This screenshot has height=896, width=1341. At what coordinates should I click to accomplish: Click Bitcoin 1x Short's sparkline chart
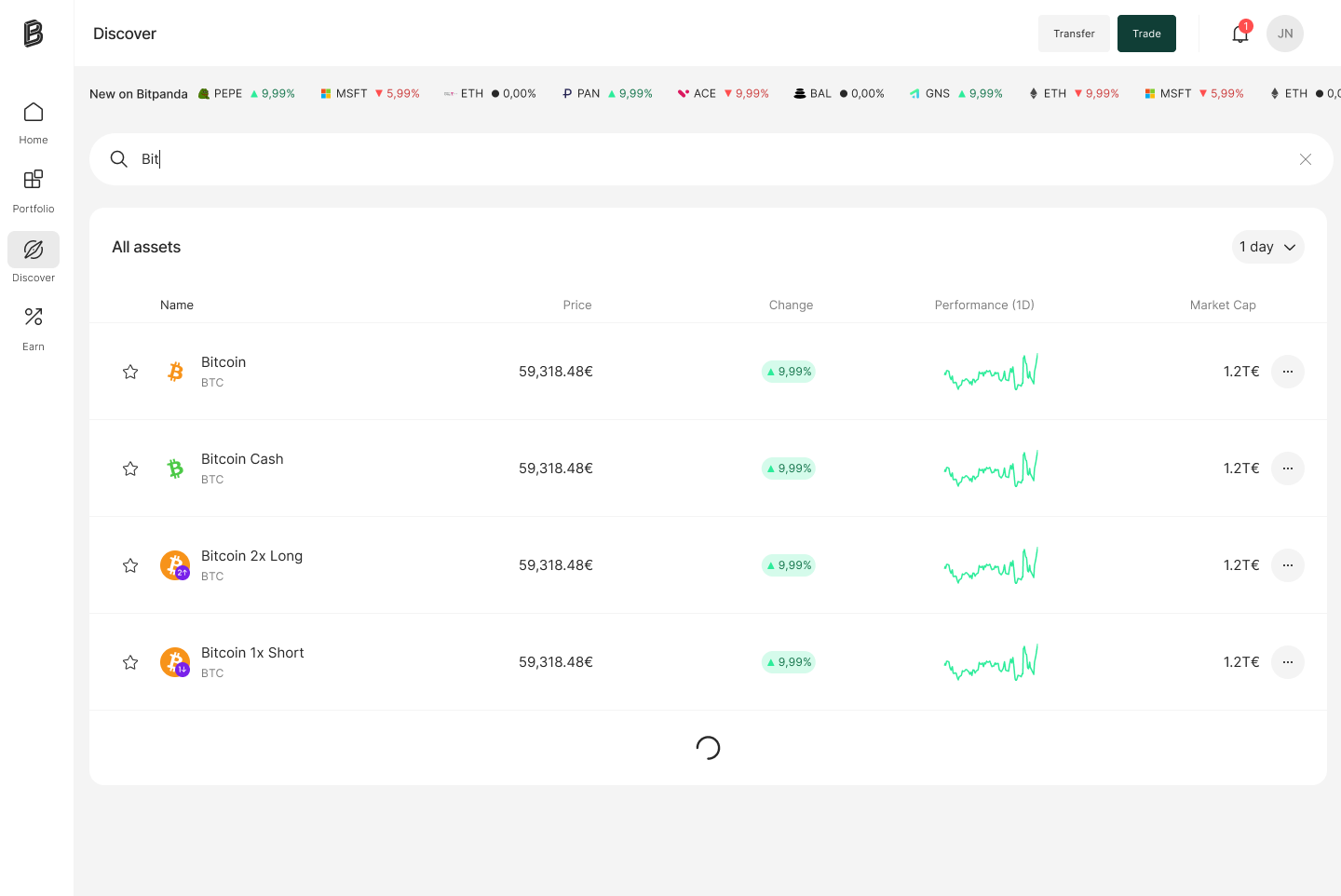click(x=991, y=662)
